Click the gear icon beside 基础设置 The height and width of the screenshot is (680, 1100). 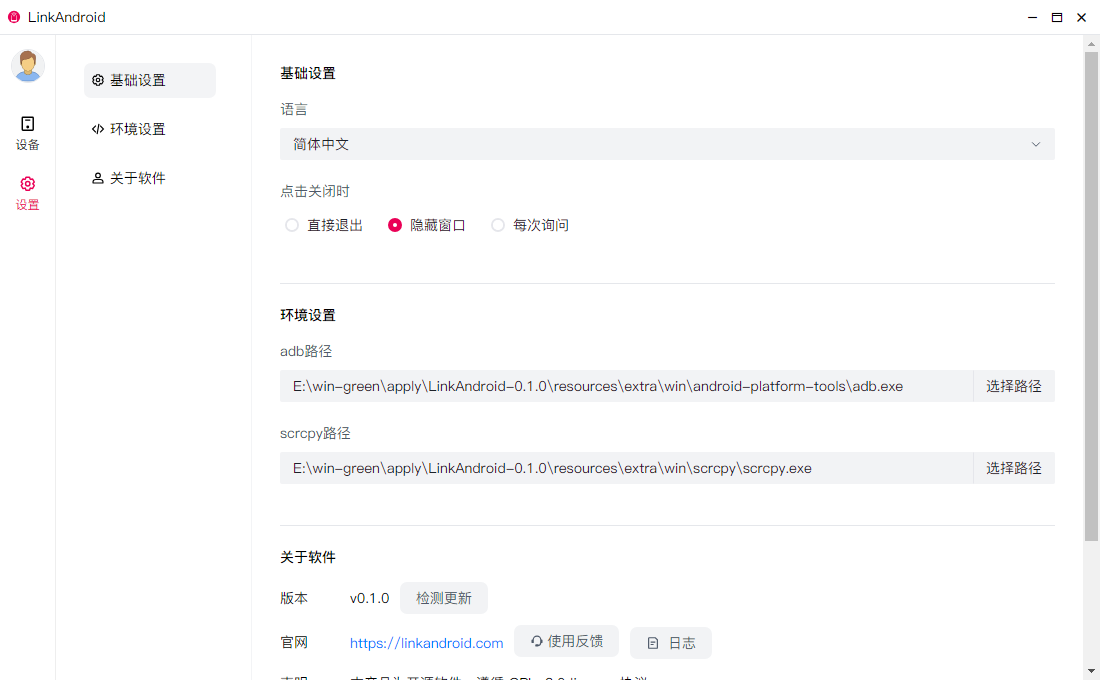(x=98, y=80)
